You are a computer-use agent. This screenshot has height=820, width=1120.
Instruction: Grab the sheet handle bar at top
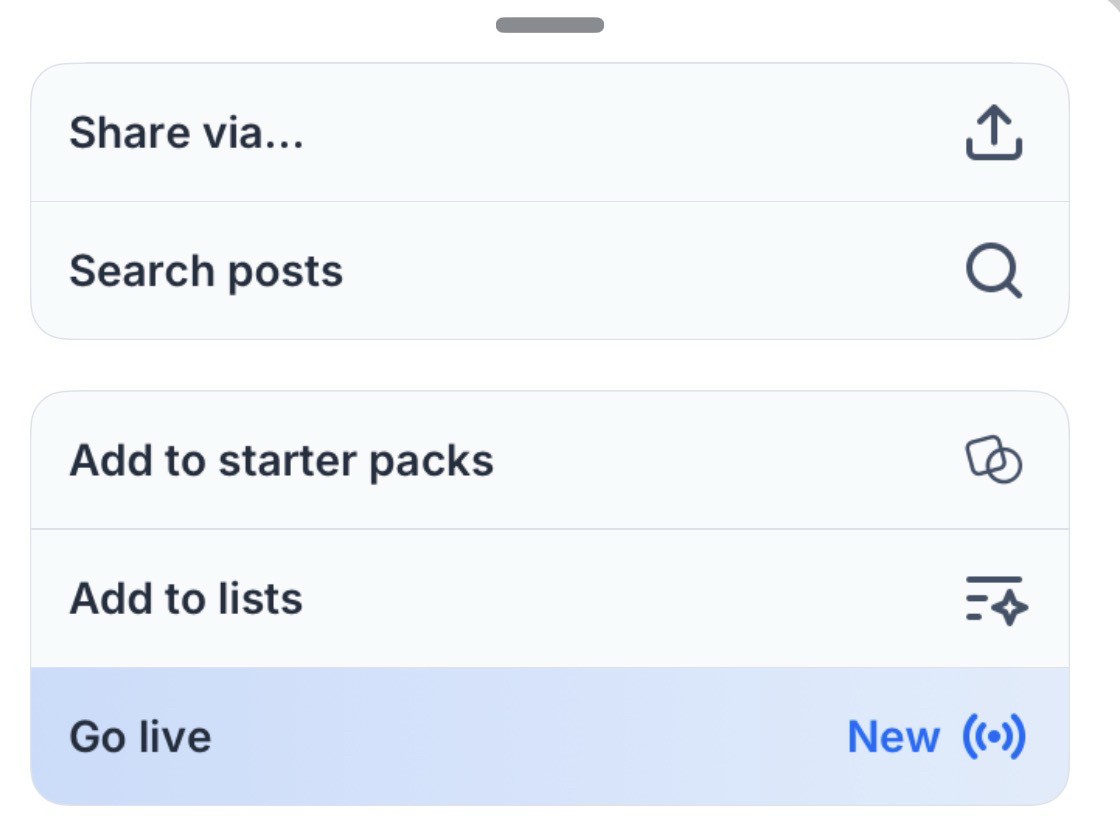coord(550,25)
